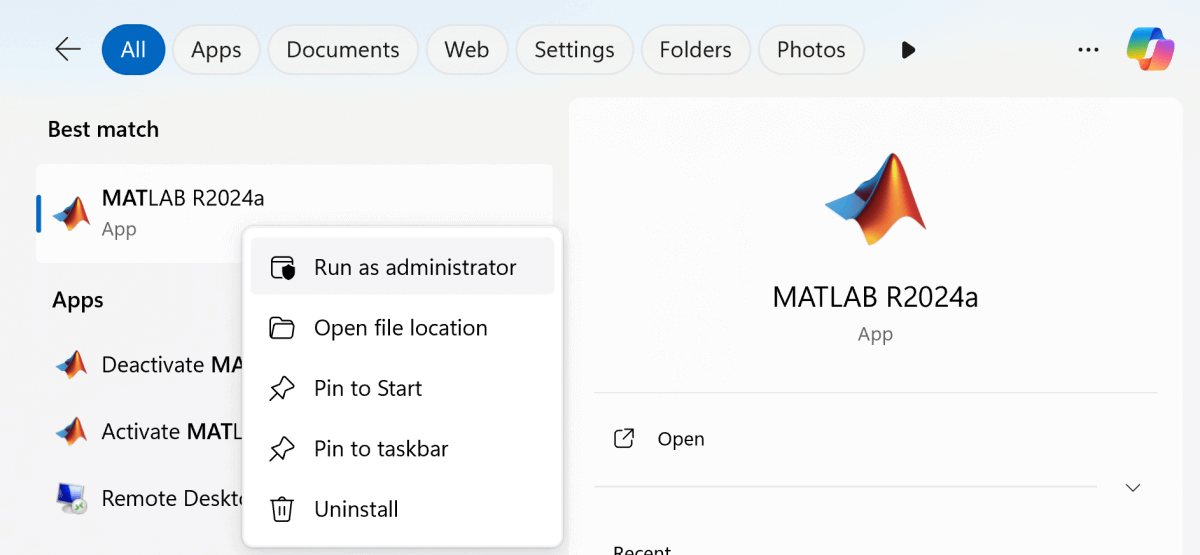1200x555 pixels.
Task: Switch to the Documents filter tab
Action: 343,49
